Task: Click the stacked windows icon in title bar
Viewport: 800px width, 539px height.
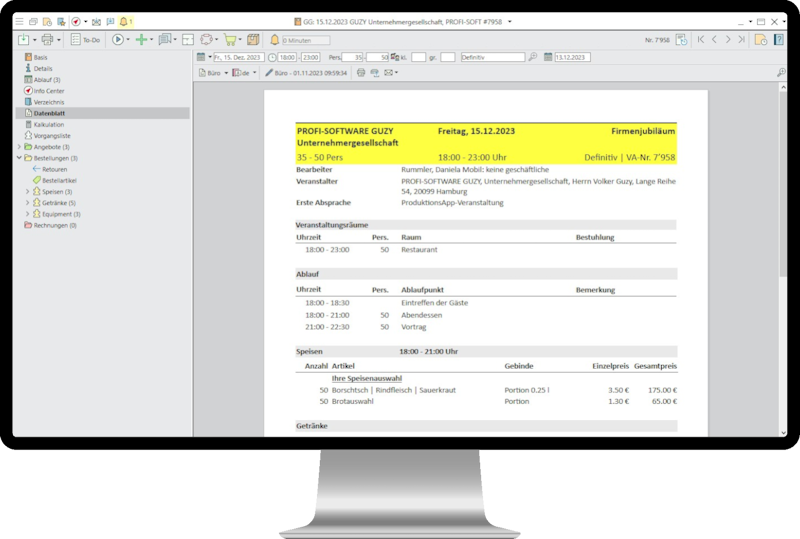Action: tap(33, 21)
